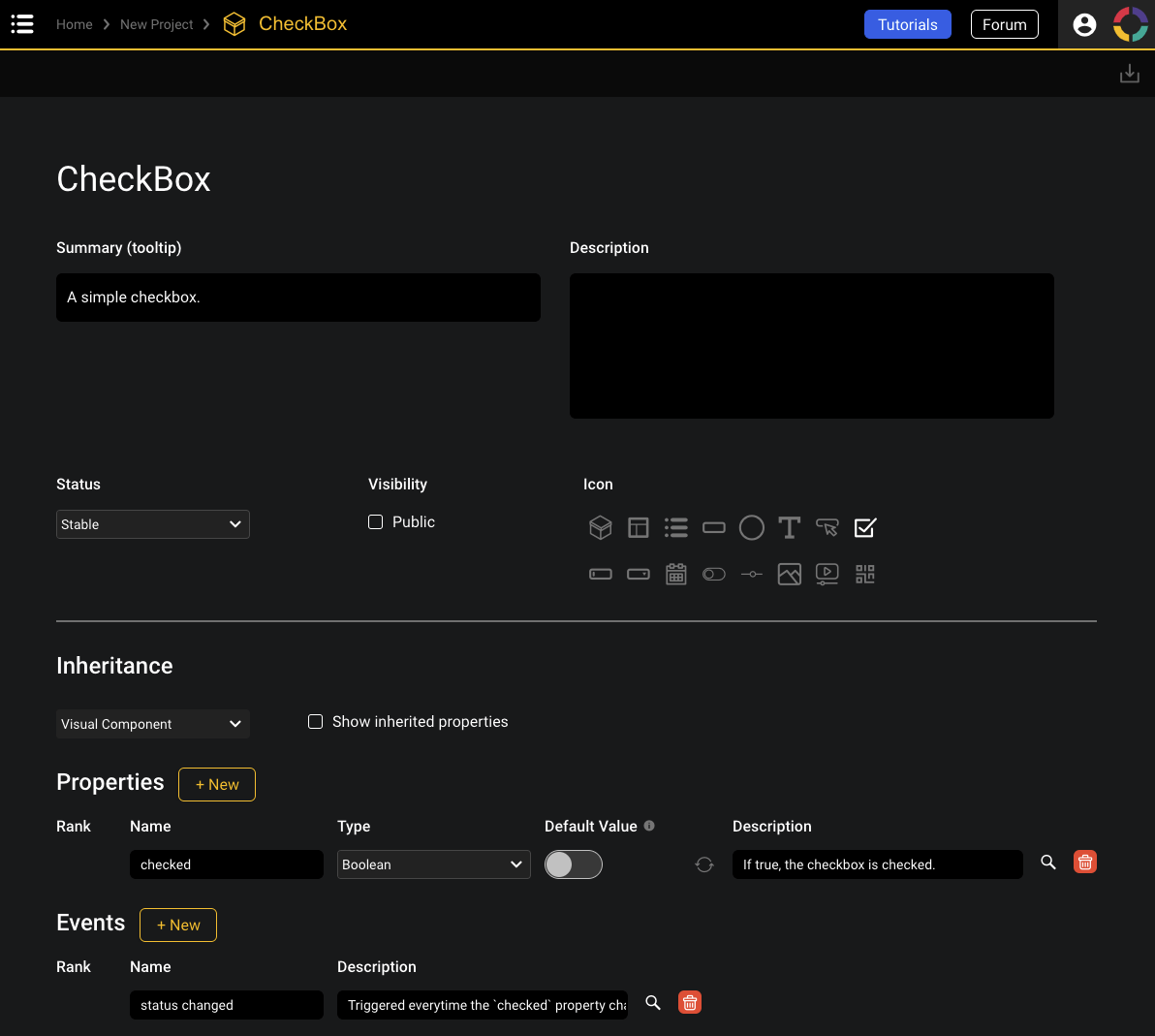The height and width of the screenshot is (1036, 1155).
Task: Check Show inherited properties
Action: coord(315,721)
